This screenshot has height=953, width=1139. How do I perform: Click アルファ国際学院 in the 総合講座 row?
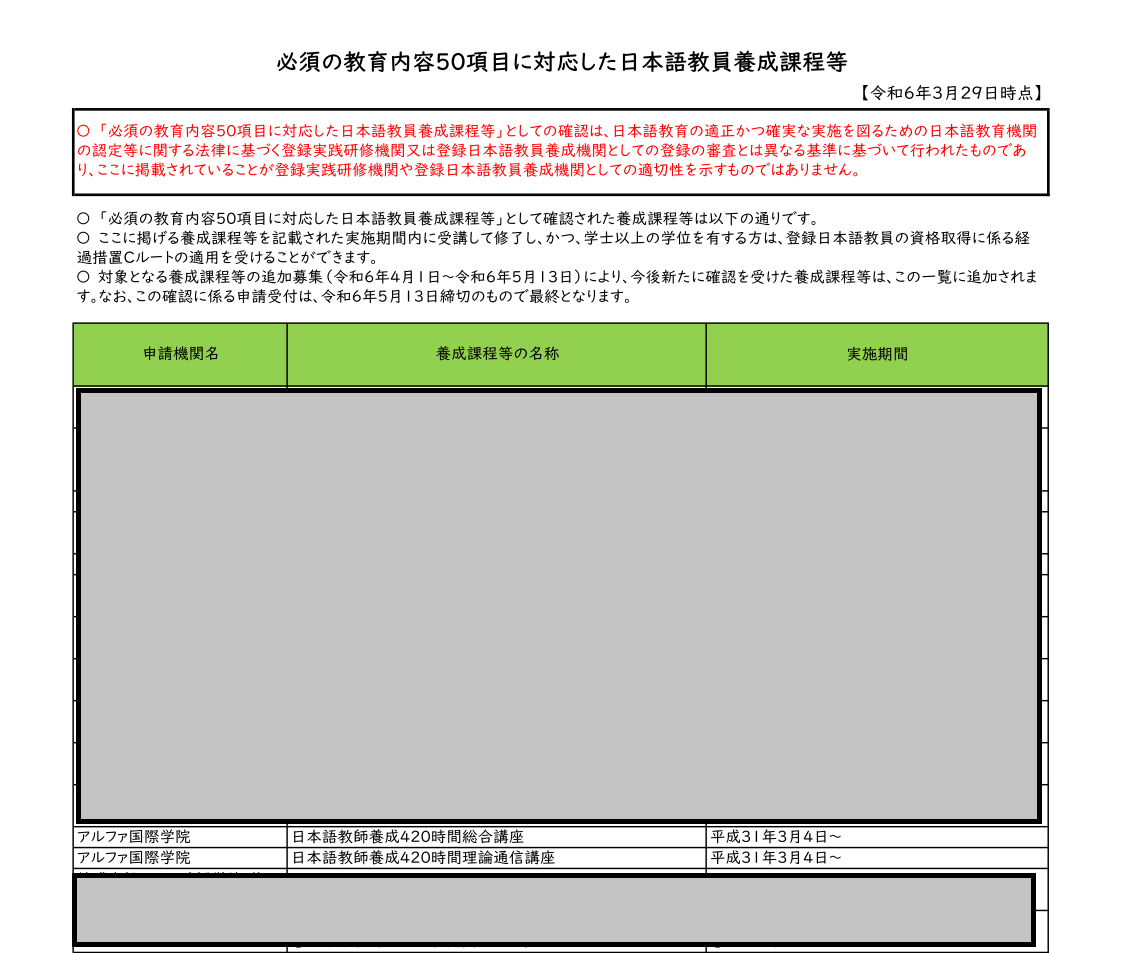pyautogui.click(x=134, y=837)
